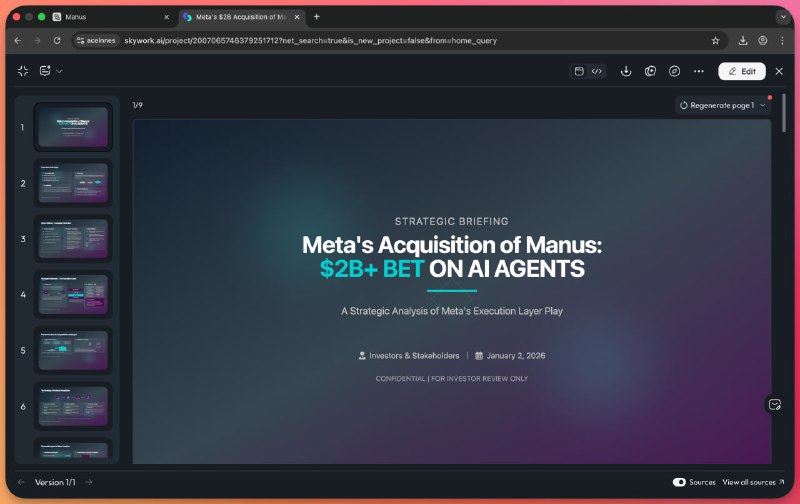
Task: Select slide 6 thumbnail
Action: (x=73, y=406)
